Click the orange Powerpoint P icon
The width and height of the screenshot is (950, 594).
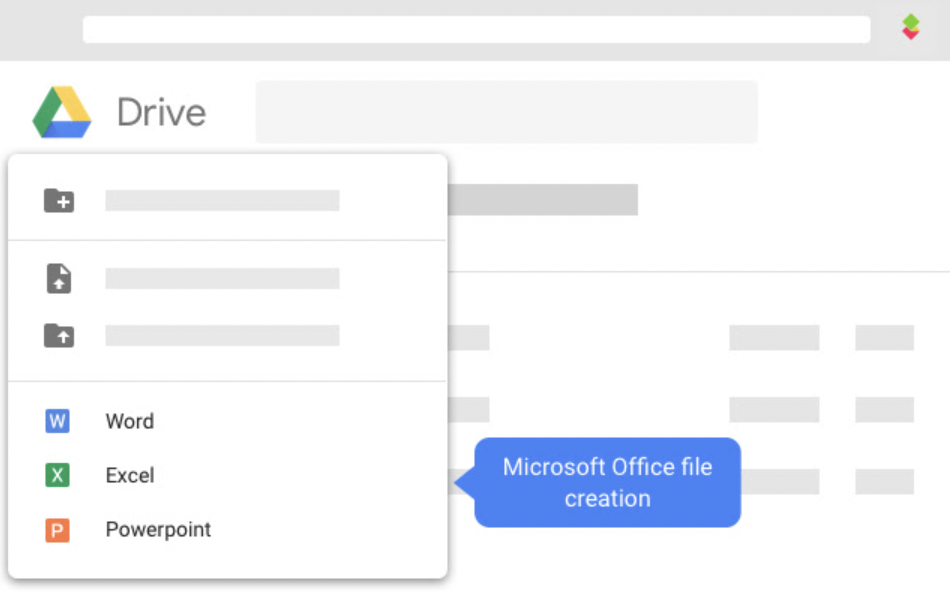point(58,529)
